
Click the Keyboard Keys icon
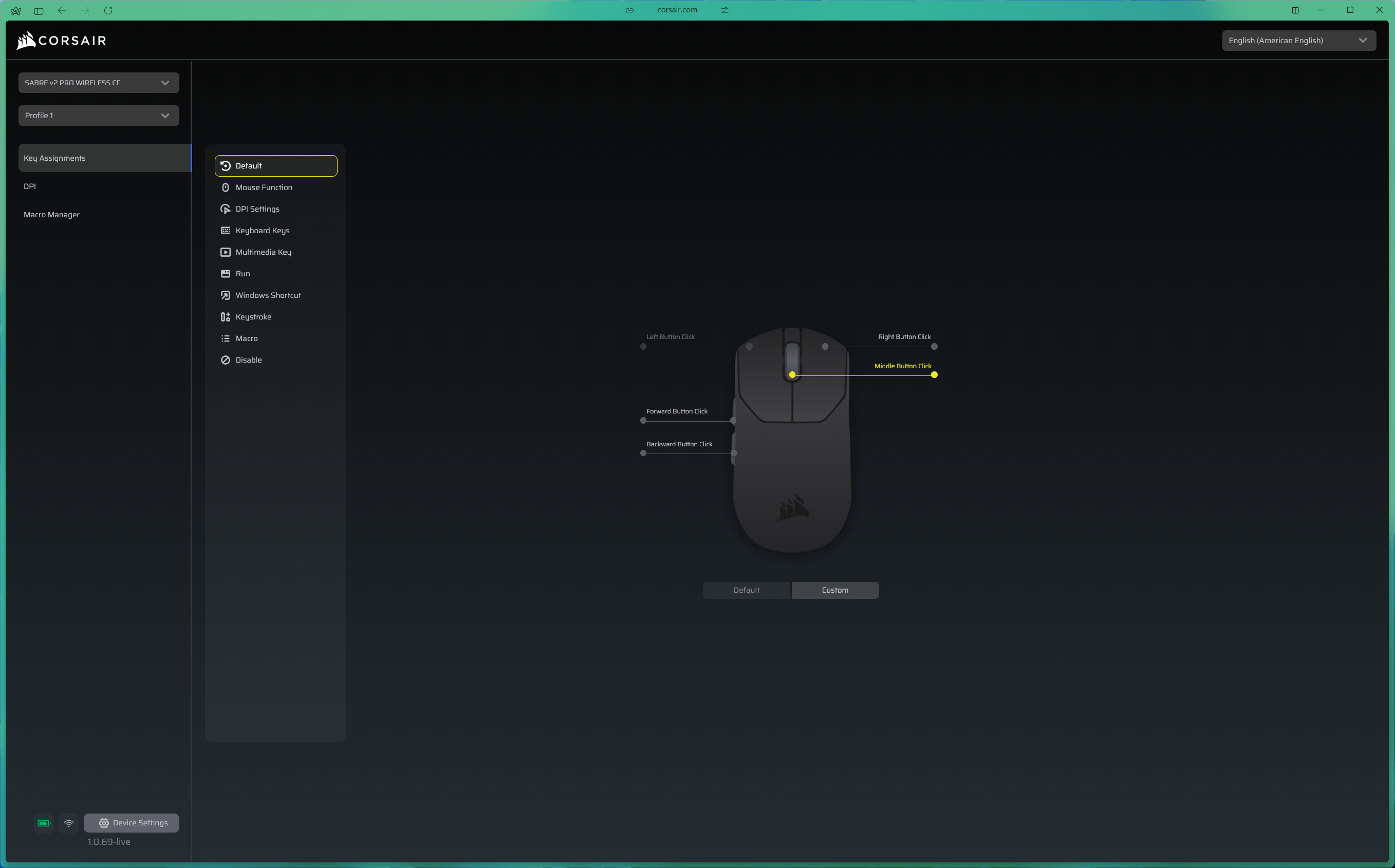coord(225,230)
